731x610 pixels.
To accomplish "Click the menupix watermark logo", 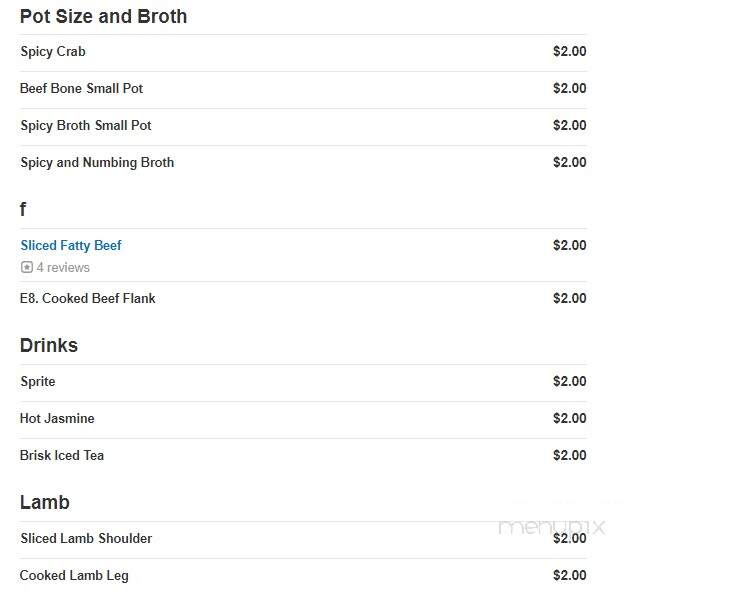I will (x=552, y=527).
